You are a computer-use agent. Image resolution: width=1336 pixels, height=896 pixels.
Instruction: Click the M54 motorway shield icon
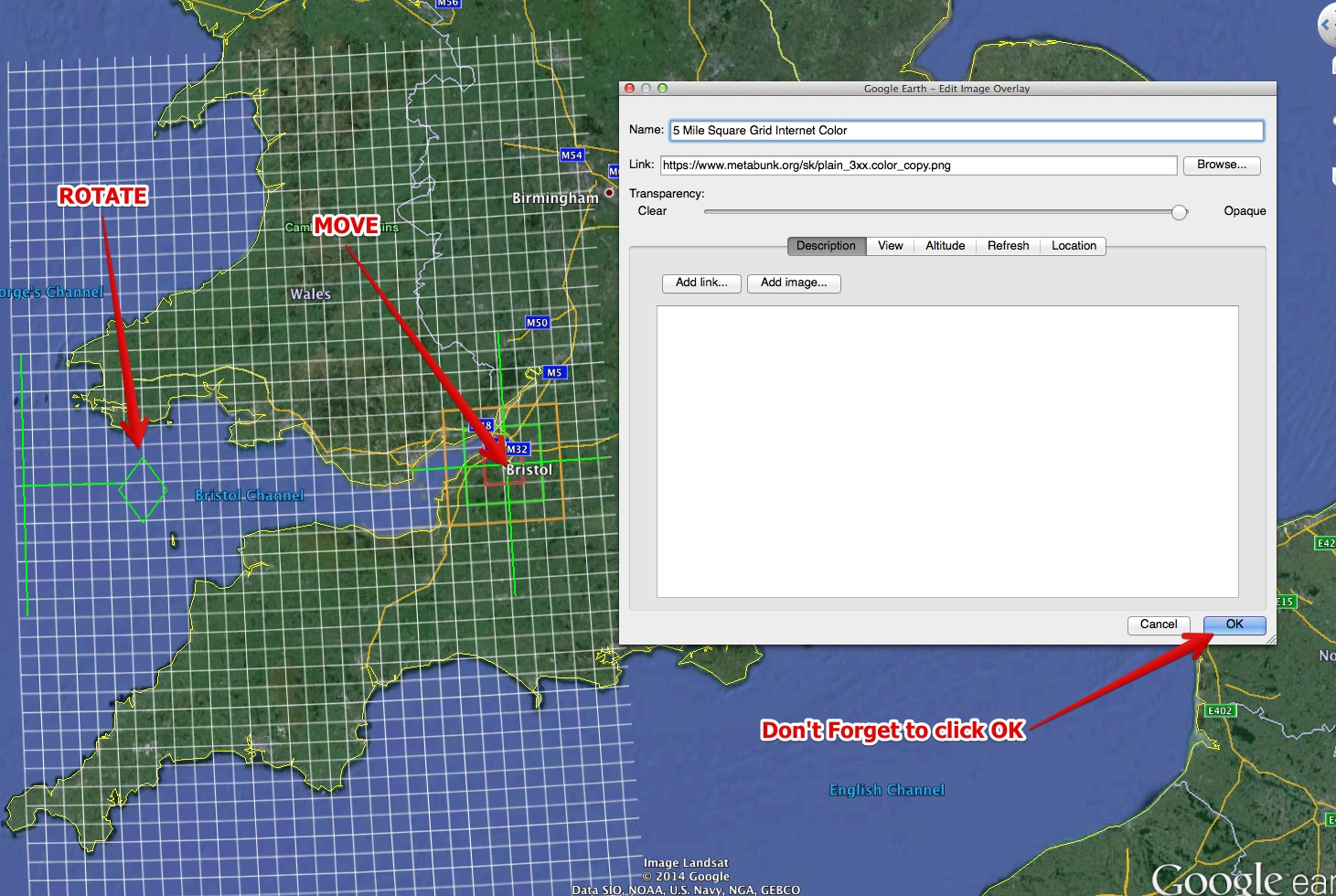point(571,155)
